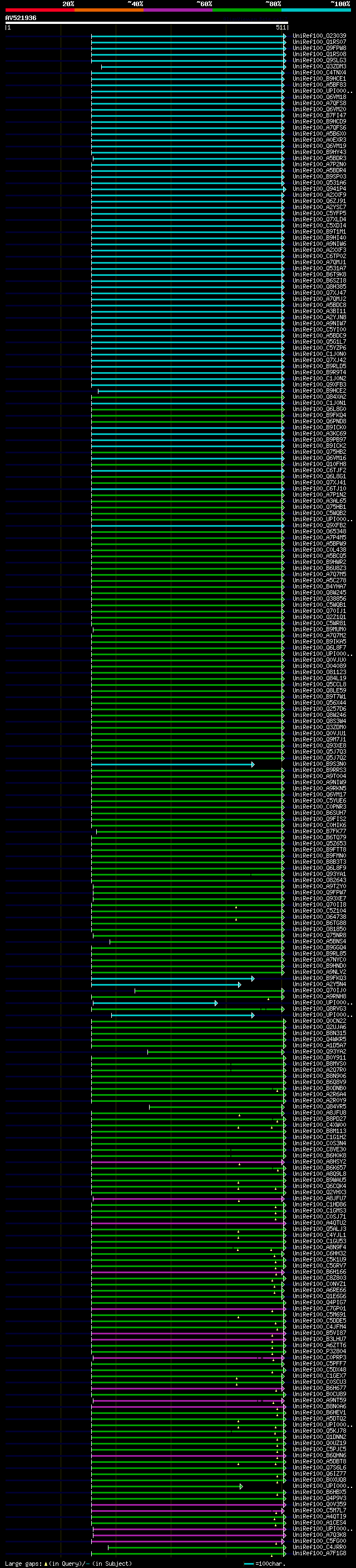Image resolution: width=356 pixels, height=1568 pixels.
Task: Open hit UniRef100_B6SUH7
Action: [319, 813]
